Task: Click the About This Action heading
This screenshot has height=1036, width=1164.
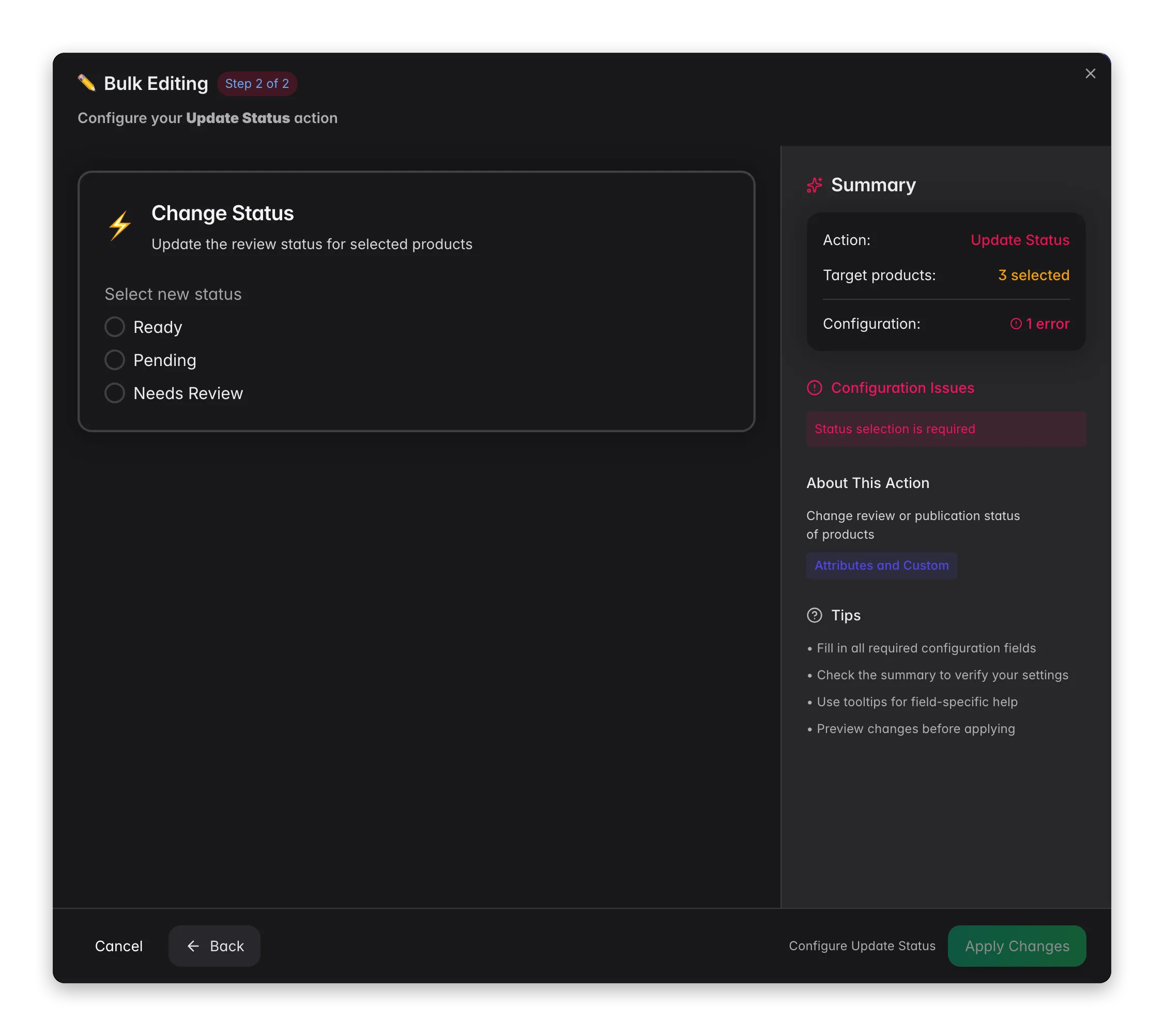Action: [868, 483]
